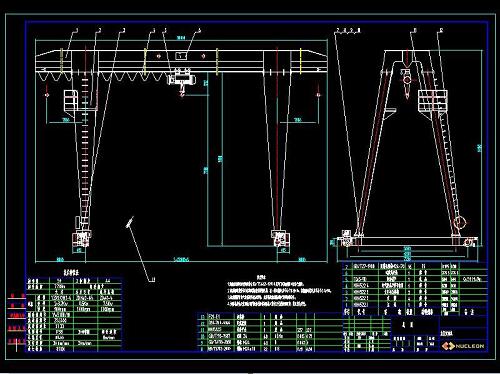Click the NUCLEON logo in title block
This screenshot has height=374, width=500.
(x=463, y=346)
